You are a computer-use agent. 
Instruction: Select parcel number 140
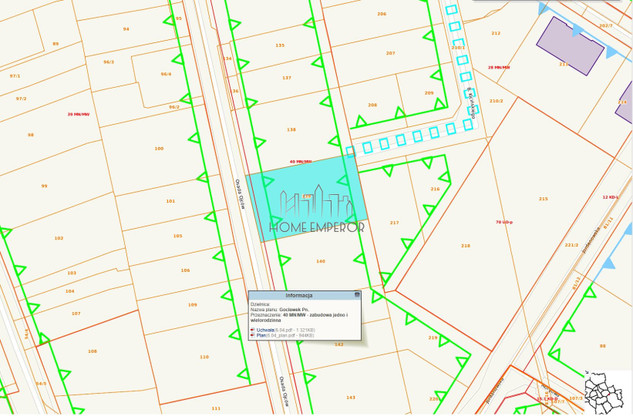[x=320, y=261]
